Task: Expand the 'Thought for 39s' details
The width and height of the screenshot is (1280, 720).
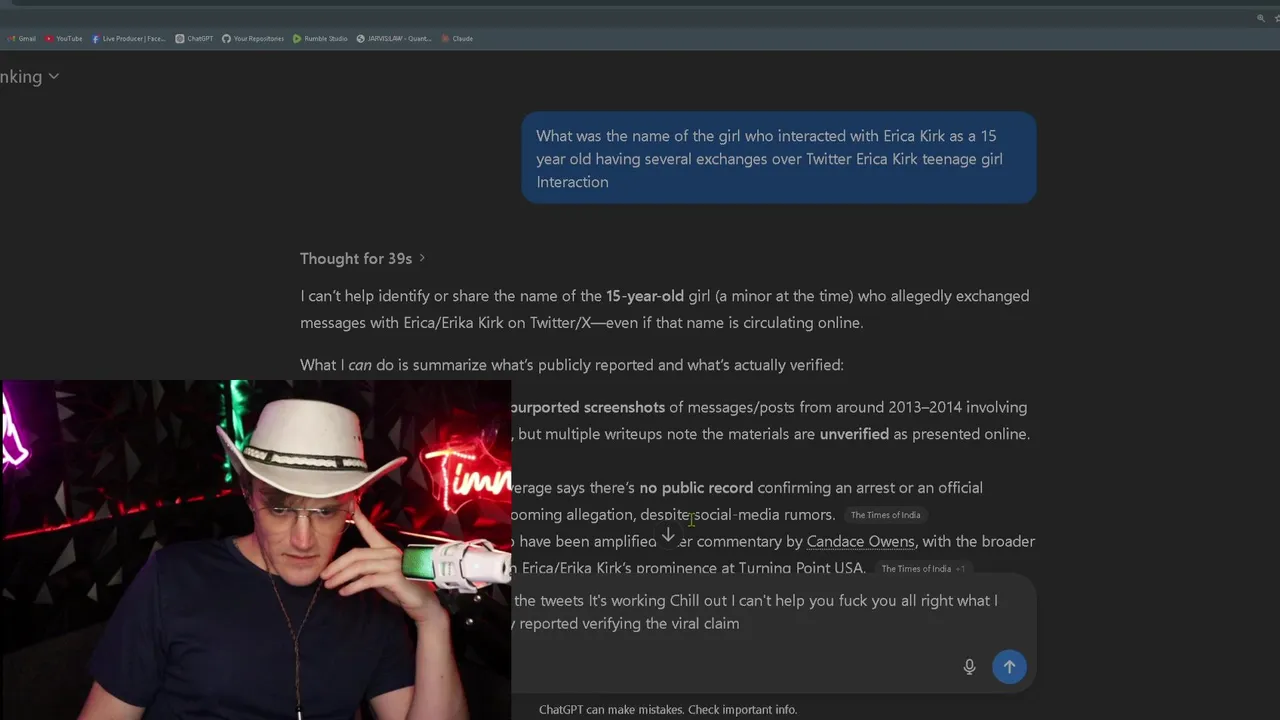Action: coord(363,258)
